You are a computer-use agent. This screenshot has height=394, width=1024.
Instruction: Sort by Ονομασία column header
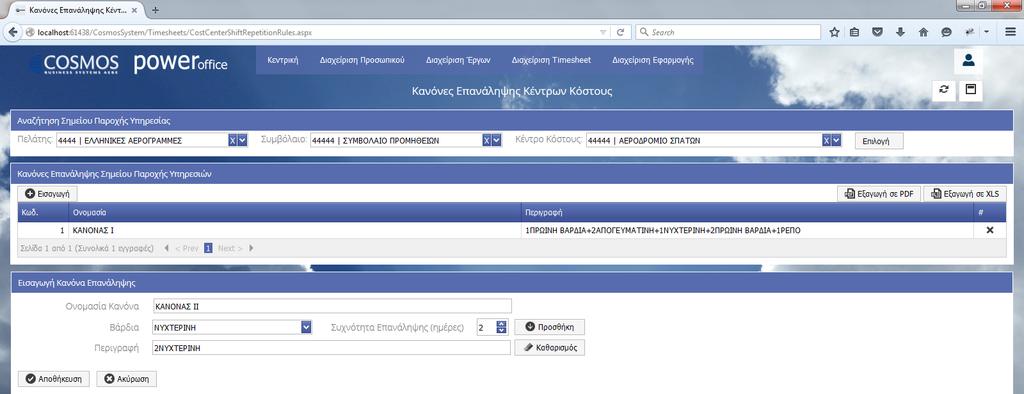[x=295, y=212]
